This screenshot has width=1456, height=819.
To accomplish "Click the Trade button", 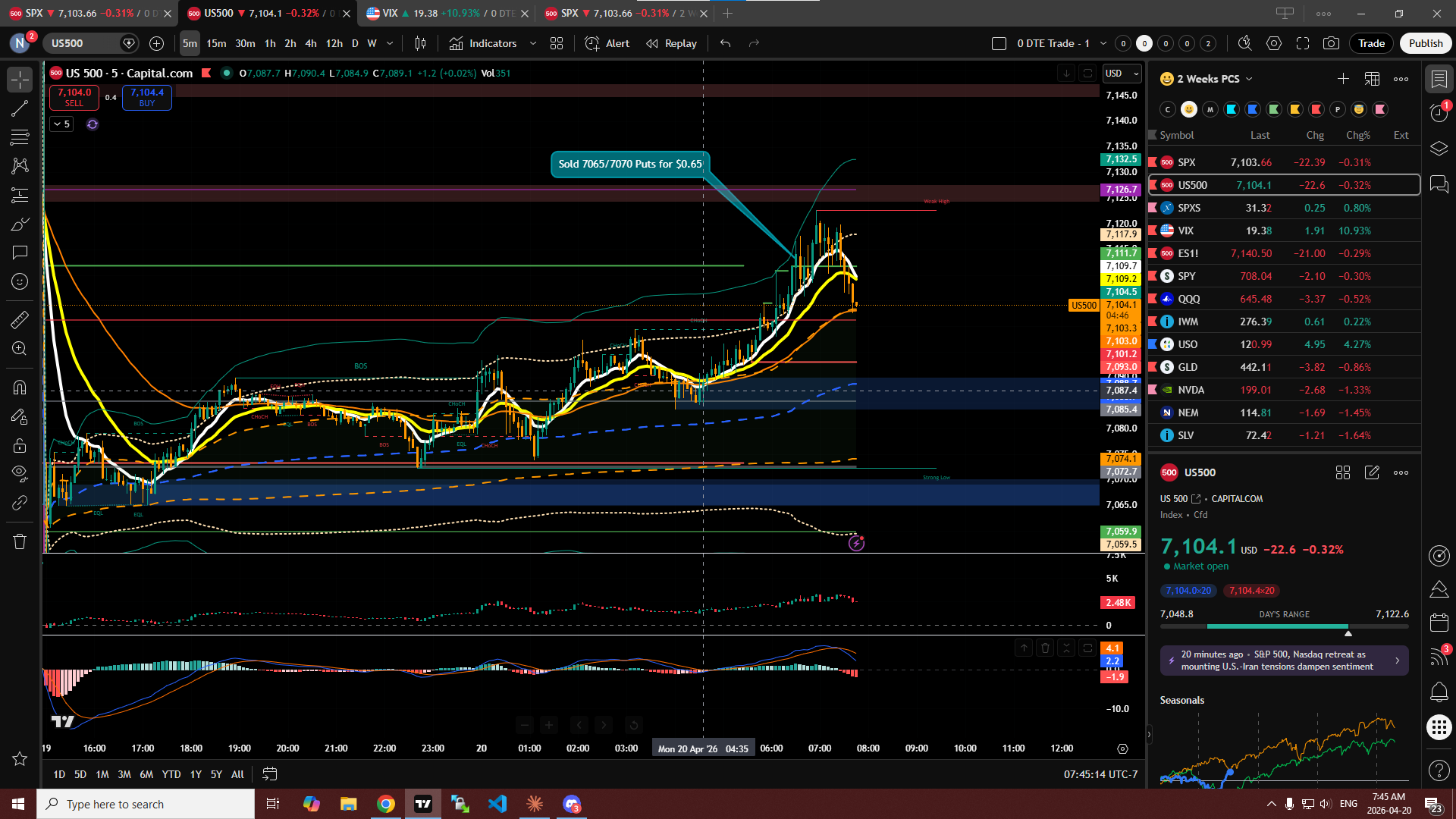I will click(1371, 43).
